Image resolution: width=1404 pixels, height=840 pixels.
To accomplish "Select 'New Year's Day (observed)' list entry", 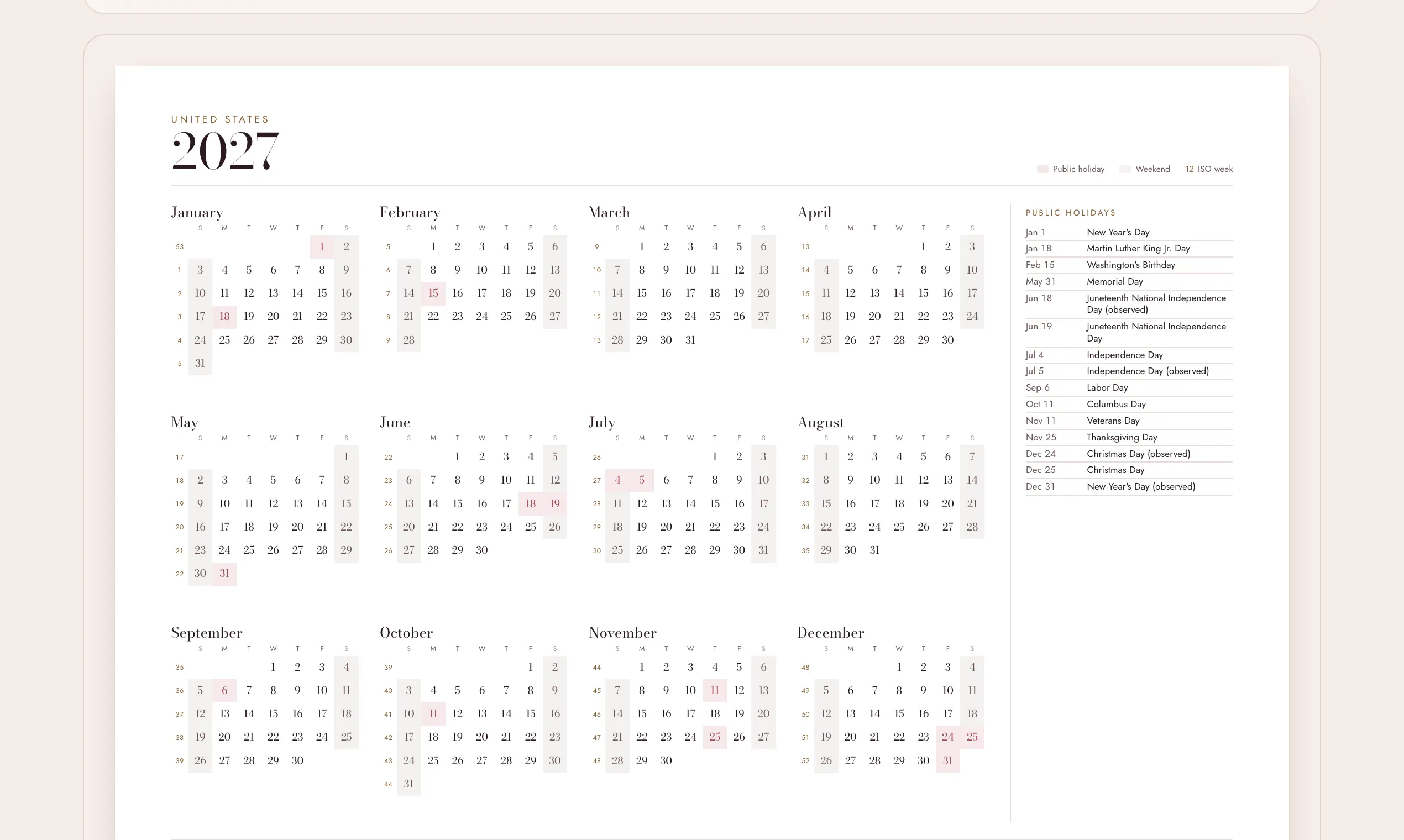I will click(x=1129, y=486).
